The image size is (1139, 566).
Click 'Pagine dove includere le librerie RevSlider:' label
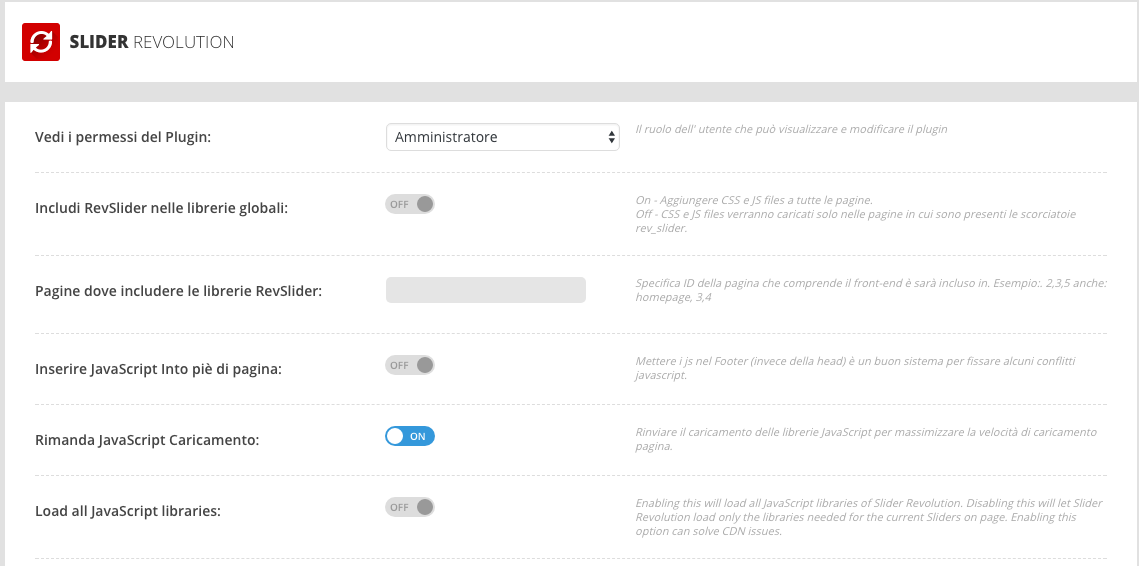pos(178,291)
